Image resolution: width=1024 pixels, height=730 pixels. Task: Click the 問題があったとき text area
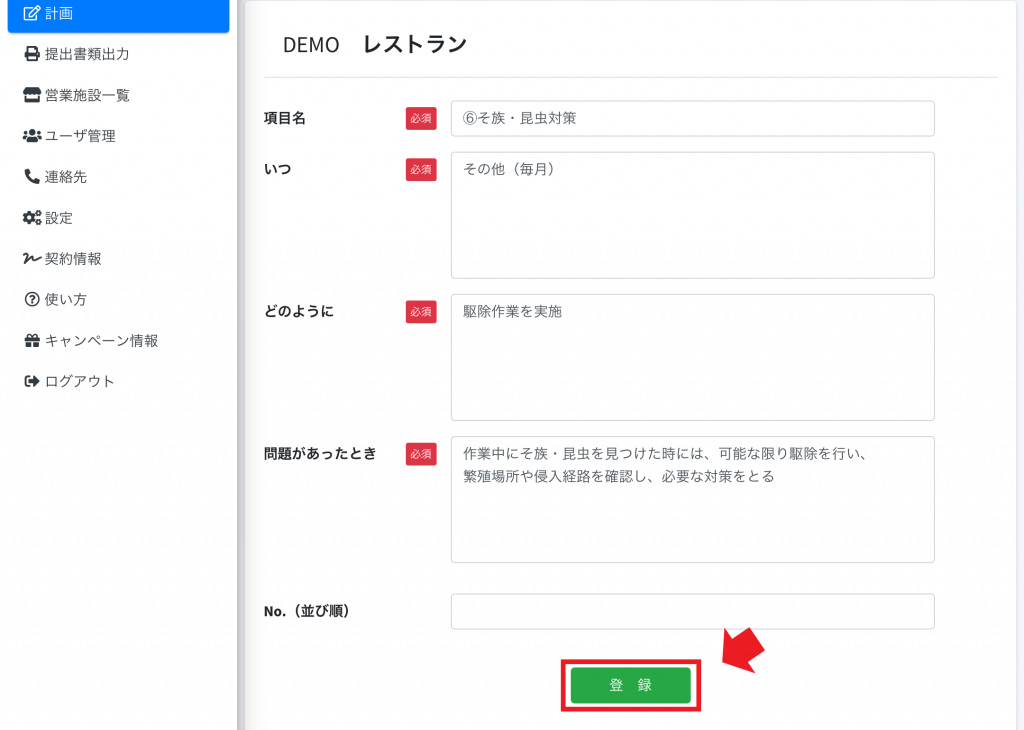(x=692, y=500)
